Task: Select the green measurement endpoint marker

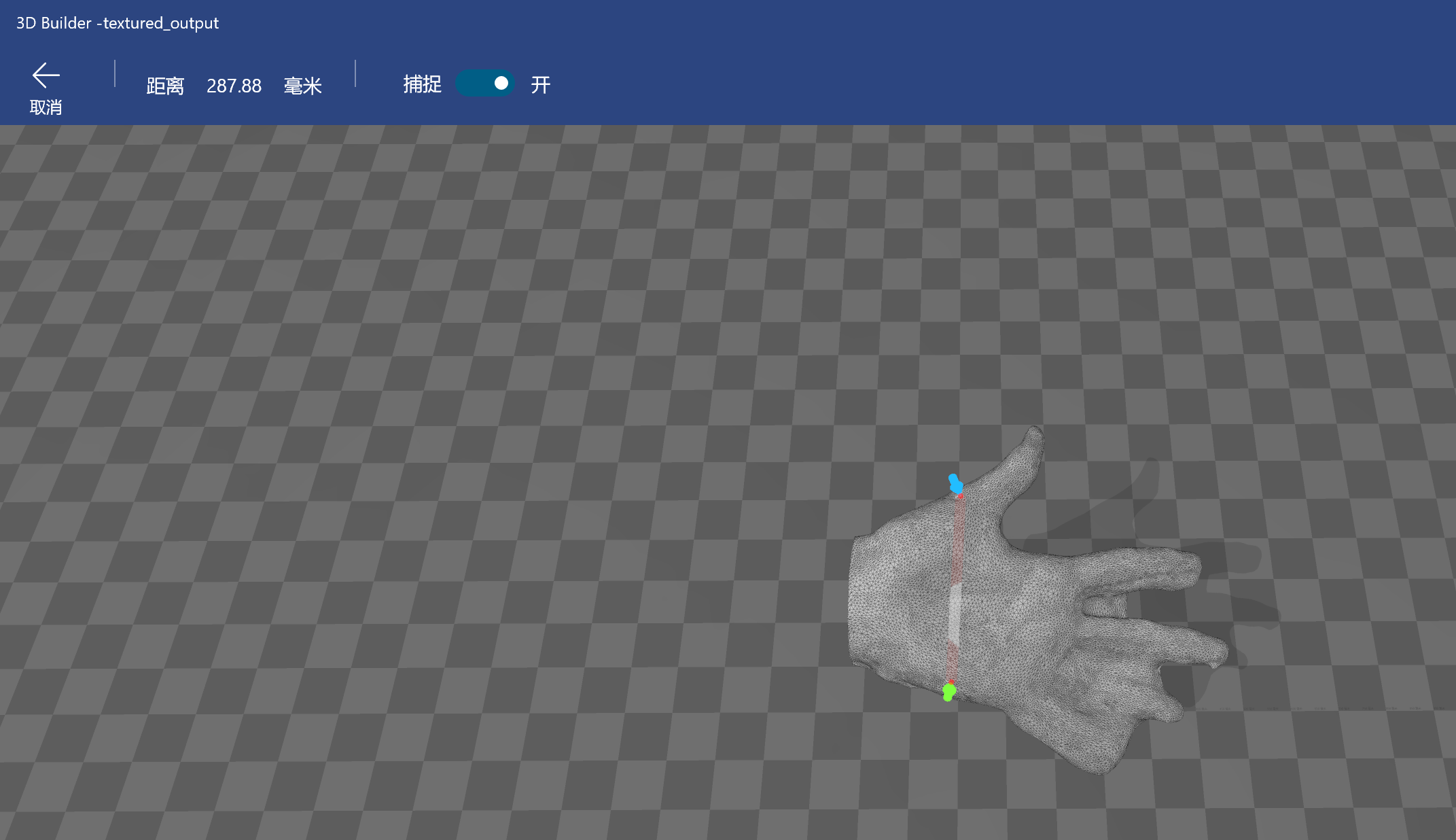Action: click(948, 692)
